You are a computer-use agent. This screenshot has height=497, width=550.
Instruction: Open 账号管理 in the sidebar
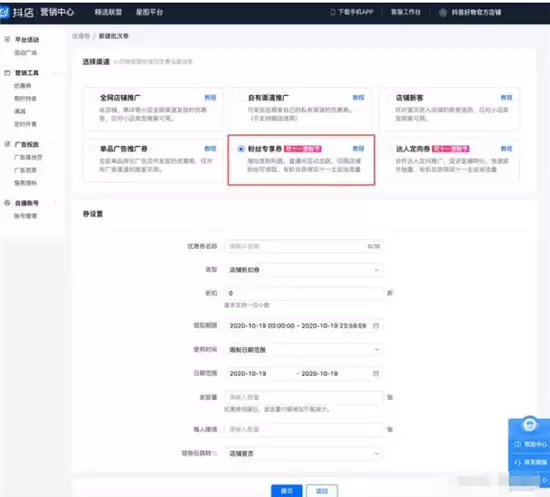(25, 216)
